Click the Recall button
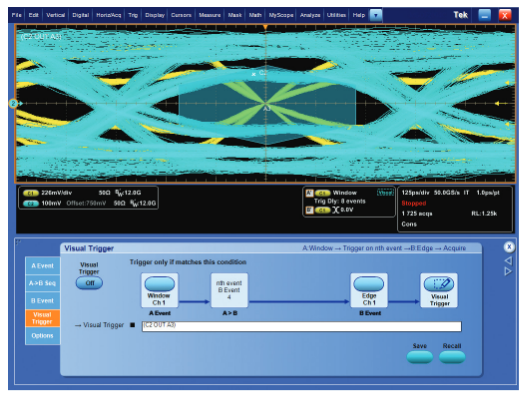This screenshot has height=396, width=526. [x=452, y=357]
